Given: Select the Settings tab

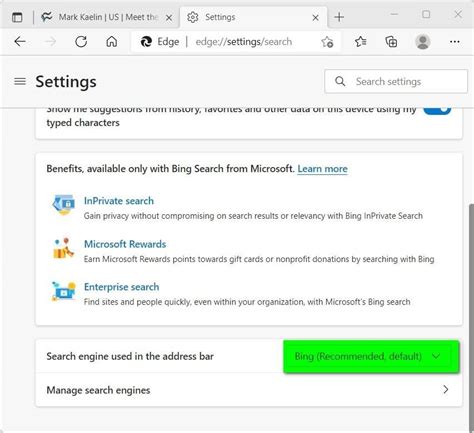Looking at the screenshot, I should click(x=253, y=17).
